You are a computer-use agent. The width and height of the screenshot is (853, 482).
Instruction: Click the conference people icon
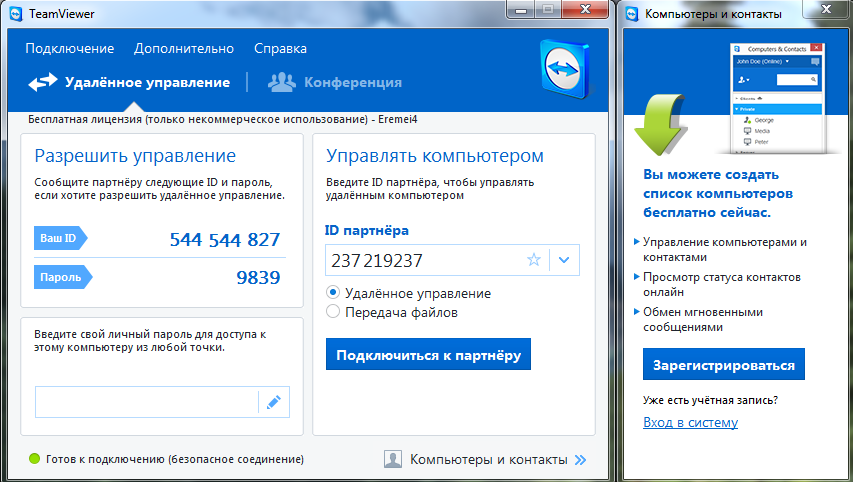(x=282, y=83)
